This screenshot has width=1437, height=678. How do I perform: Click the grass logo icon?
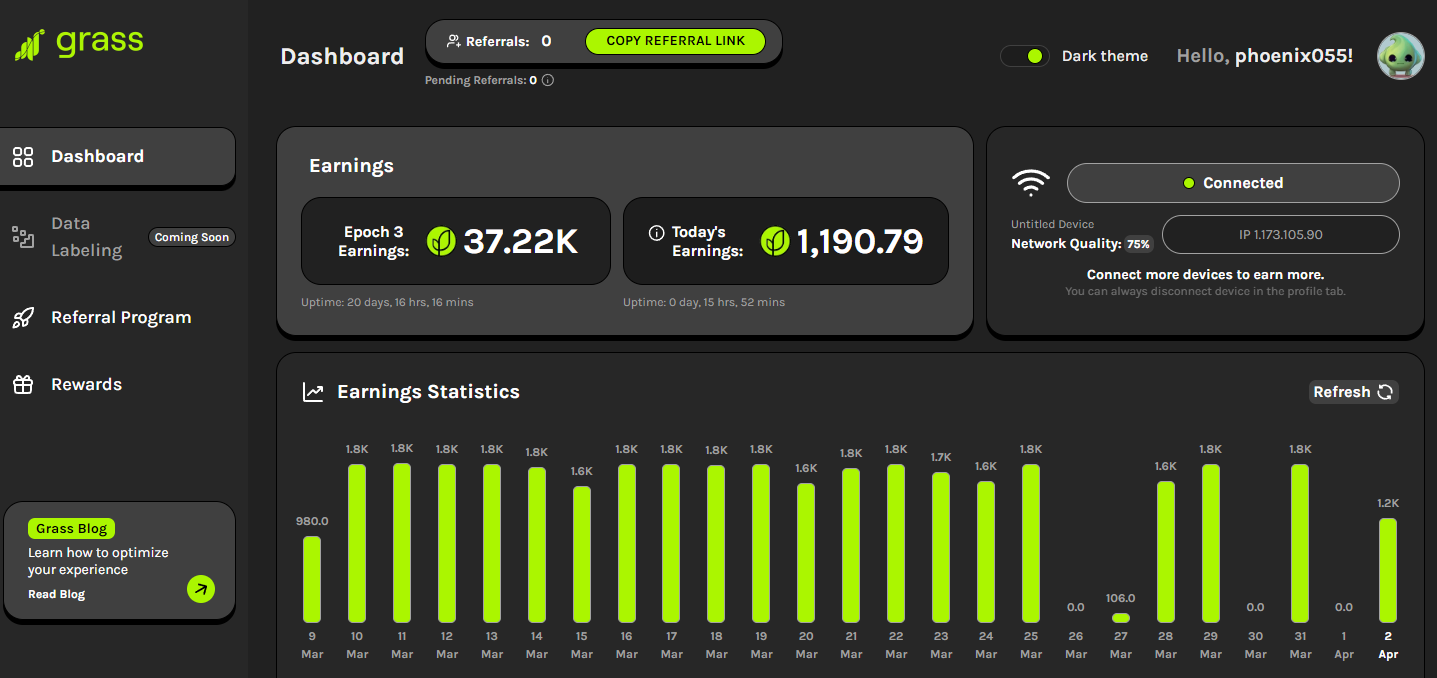[29, 45]
